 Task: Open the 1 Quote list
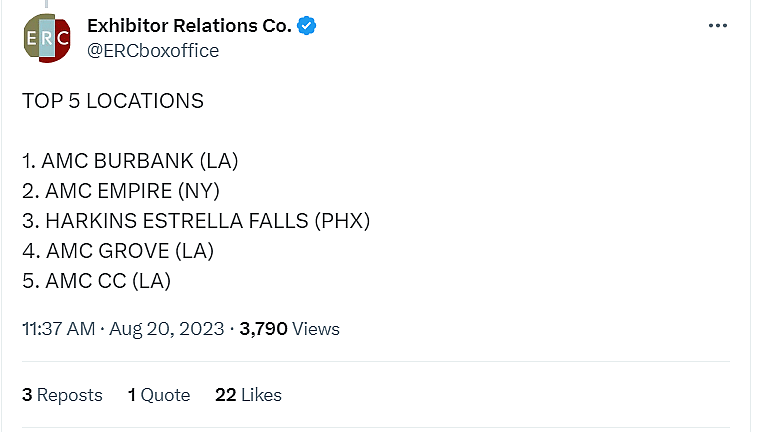pyautogui.click(x=159, y=395)
